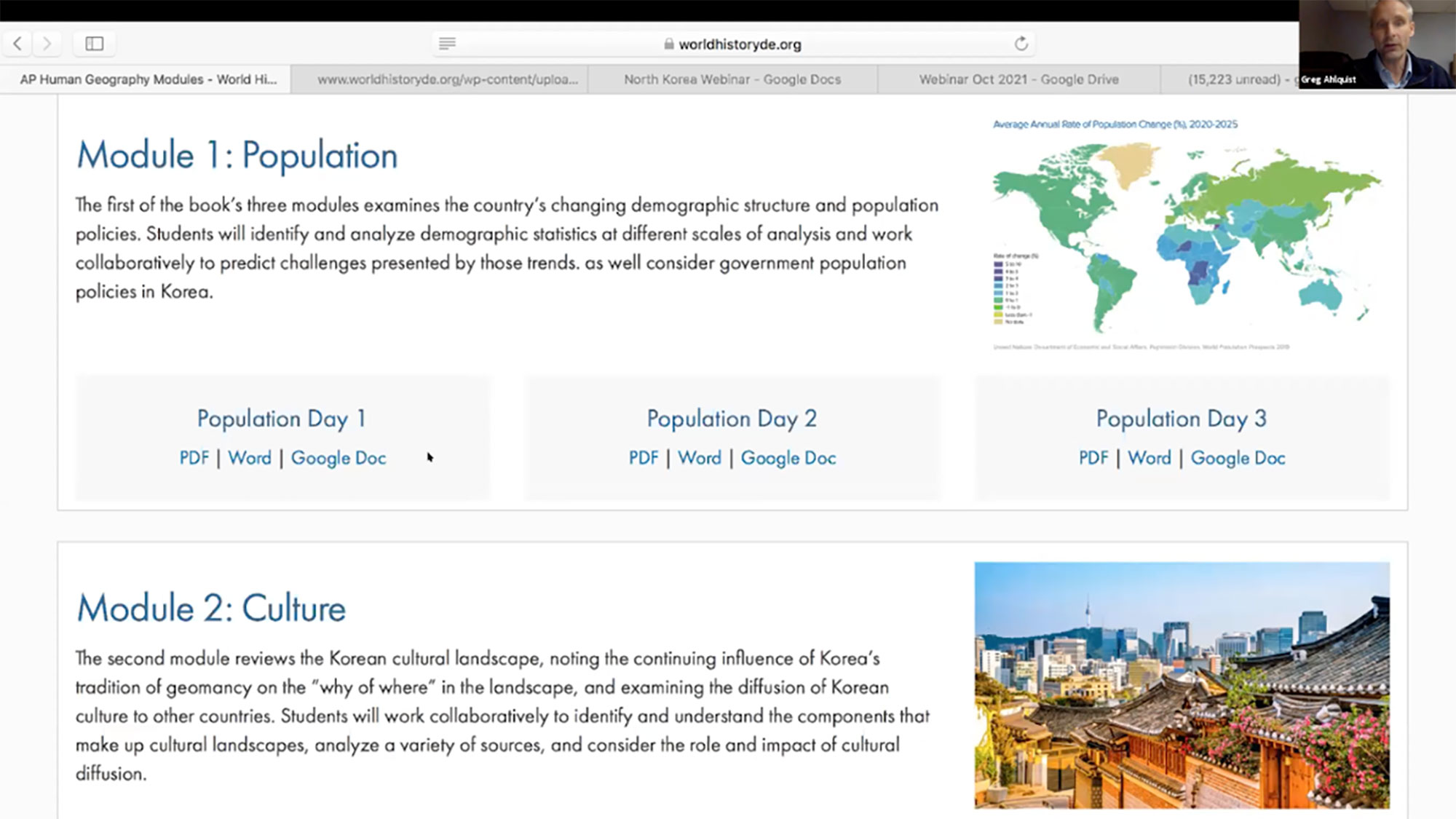Switch to North Korea Webinar Google Docs tab
The width and height of the screenshot is (1456, 819).
pos(731,79)
